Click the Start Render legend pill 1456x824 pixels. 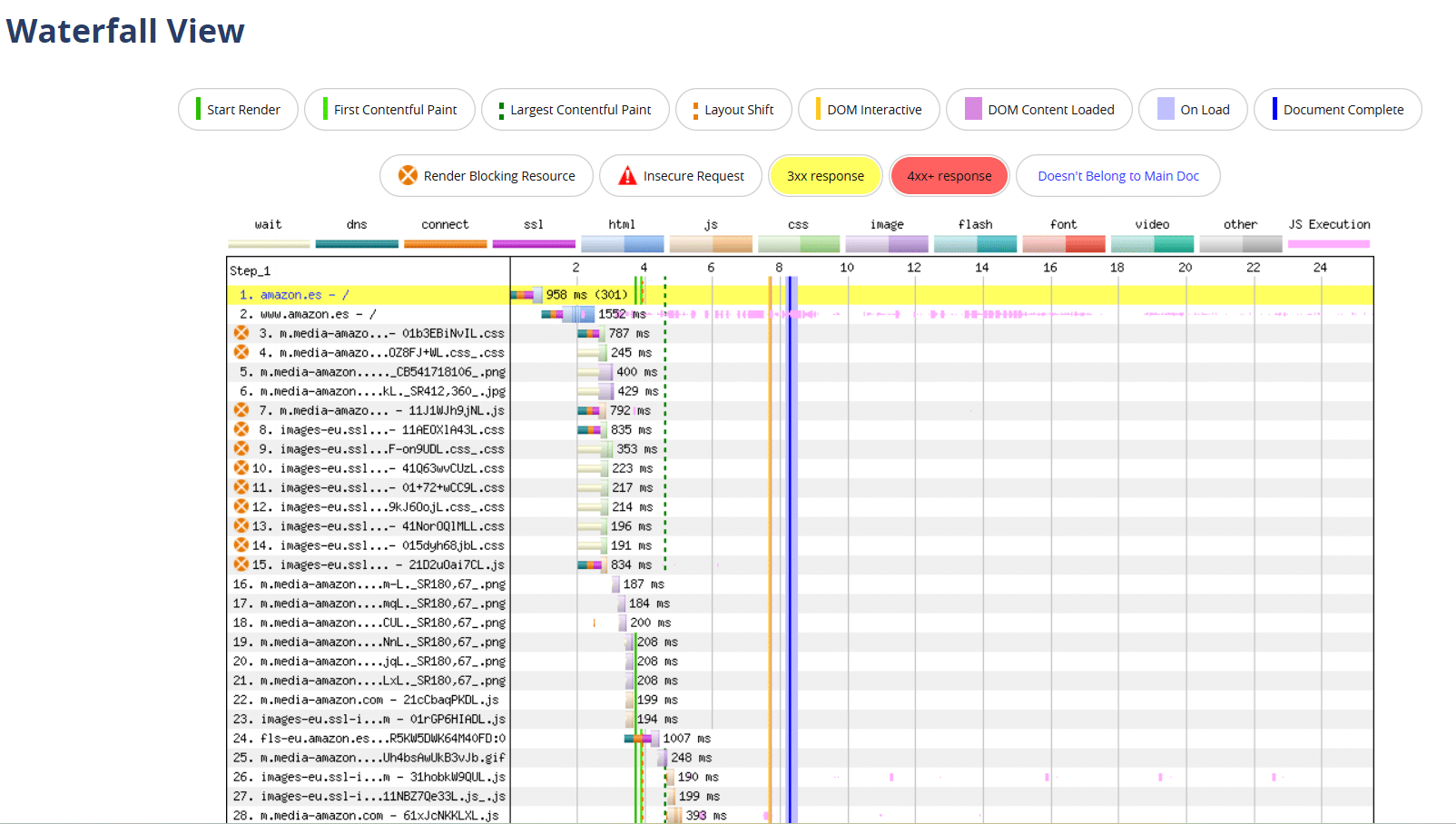(238, 110)
